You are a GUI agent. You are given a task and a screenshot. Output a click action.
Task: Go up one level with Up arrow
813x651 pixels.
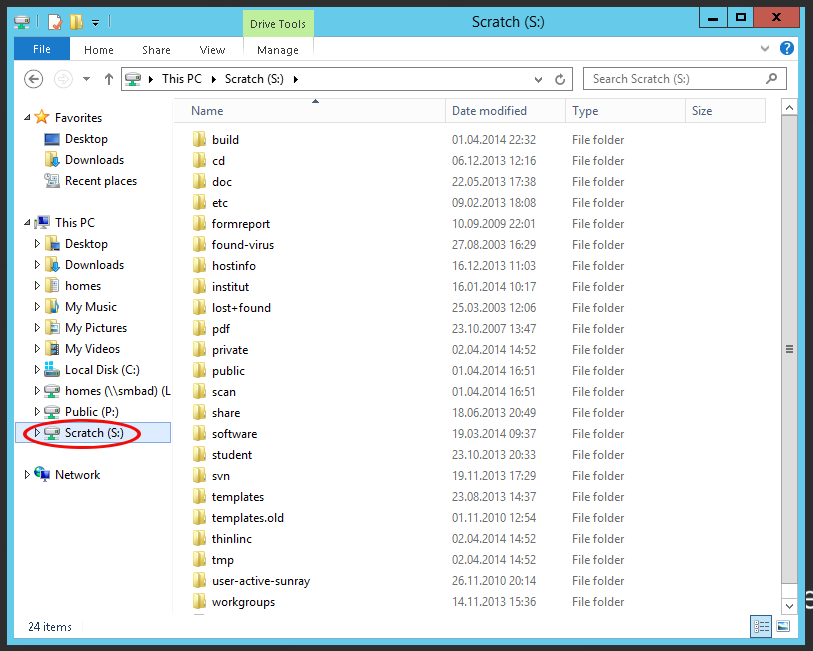point(108,79)
